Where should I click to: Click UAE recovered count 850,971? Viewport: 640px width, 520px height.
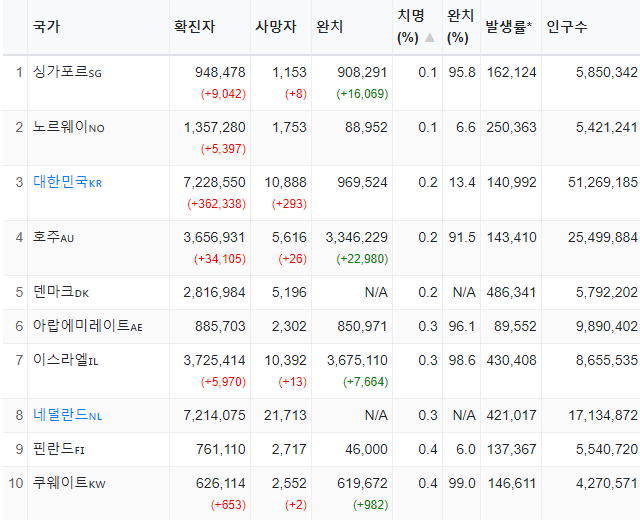coord(362,327)
